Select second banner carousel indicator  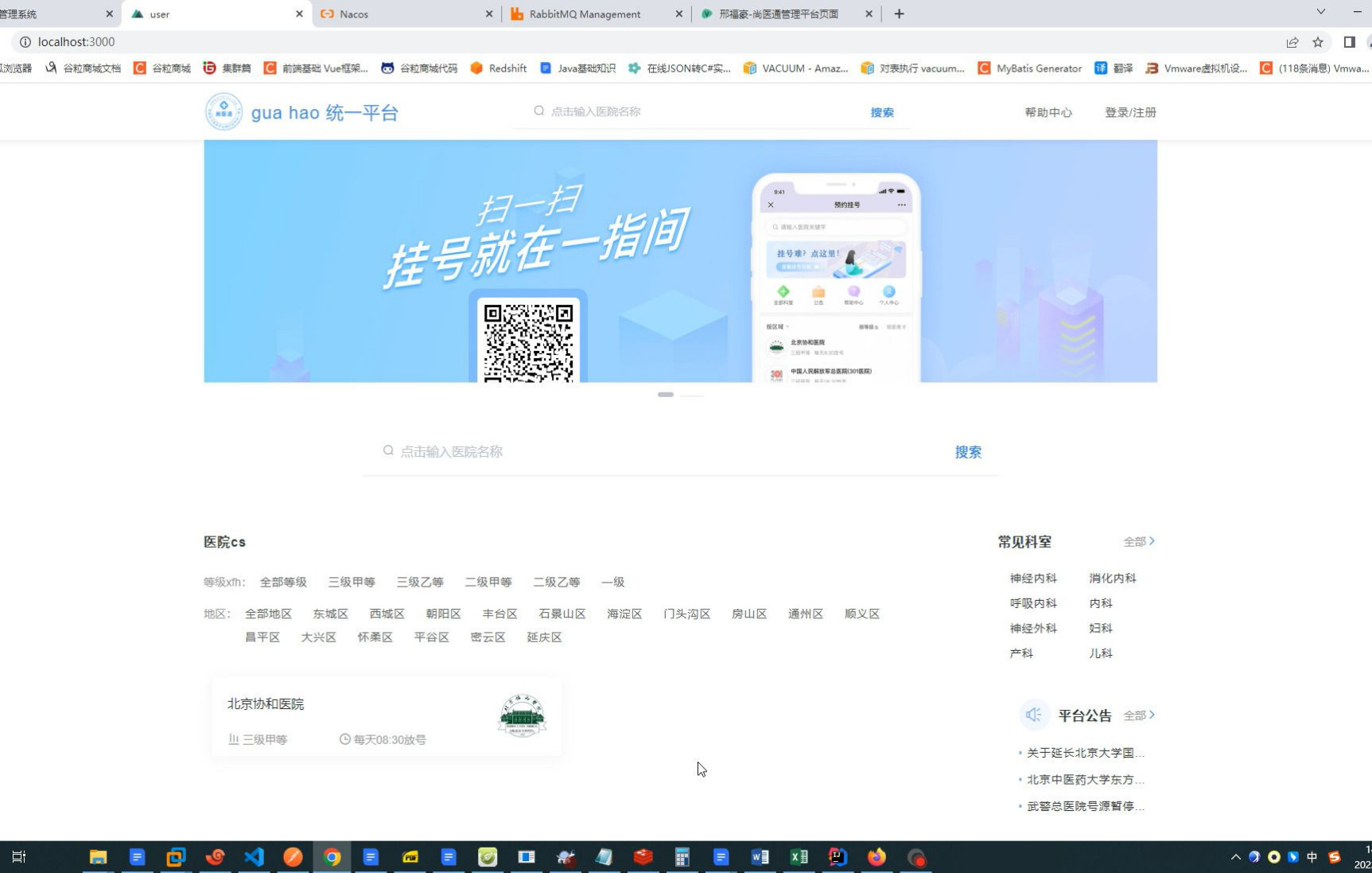click(692, 395)
